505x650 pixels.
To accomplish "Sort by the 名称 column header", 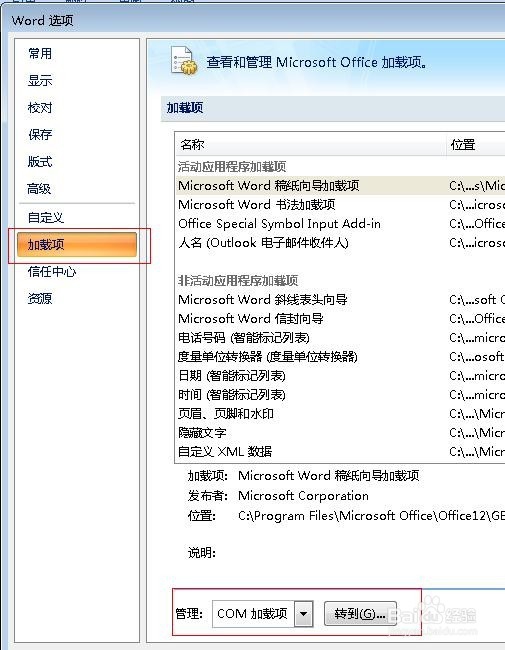I will [x=310, y=145].
